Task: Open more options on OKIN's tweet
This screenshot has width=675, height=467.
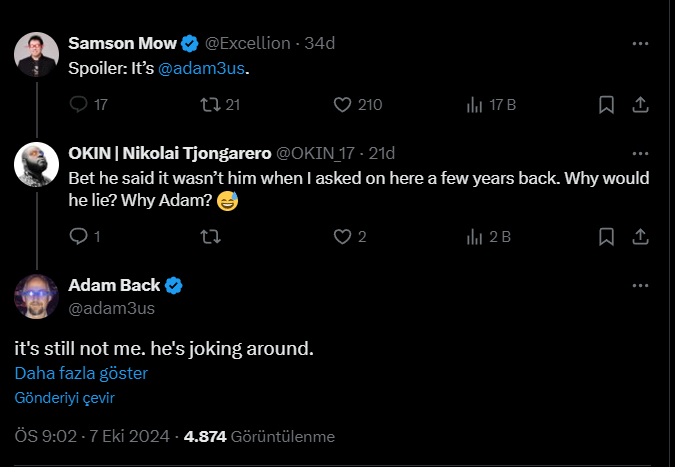Action: [x=641, y=153]
